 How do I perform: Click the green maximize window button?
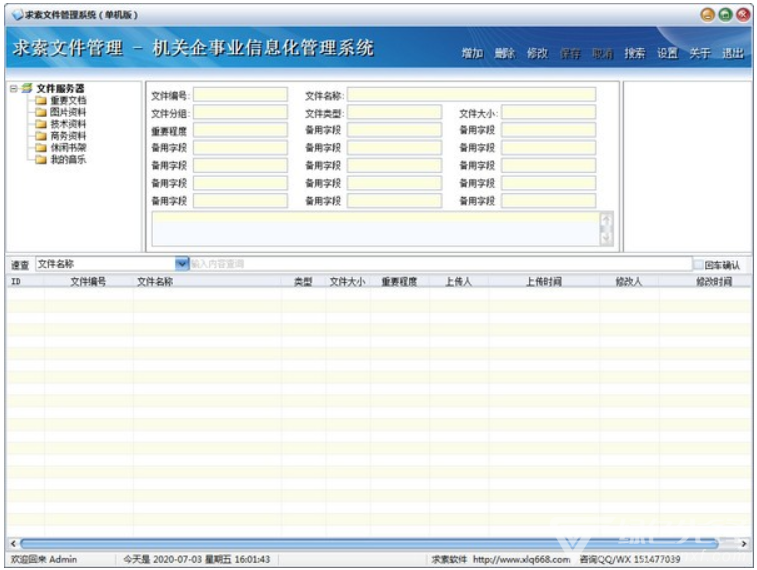[x=726, y=15]
